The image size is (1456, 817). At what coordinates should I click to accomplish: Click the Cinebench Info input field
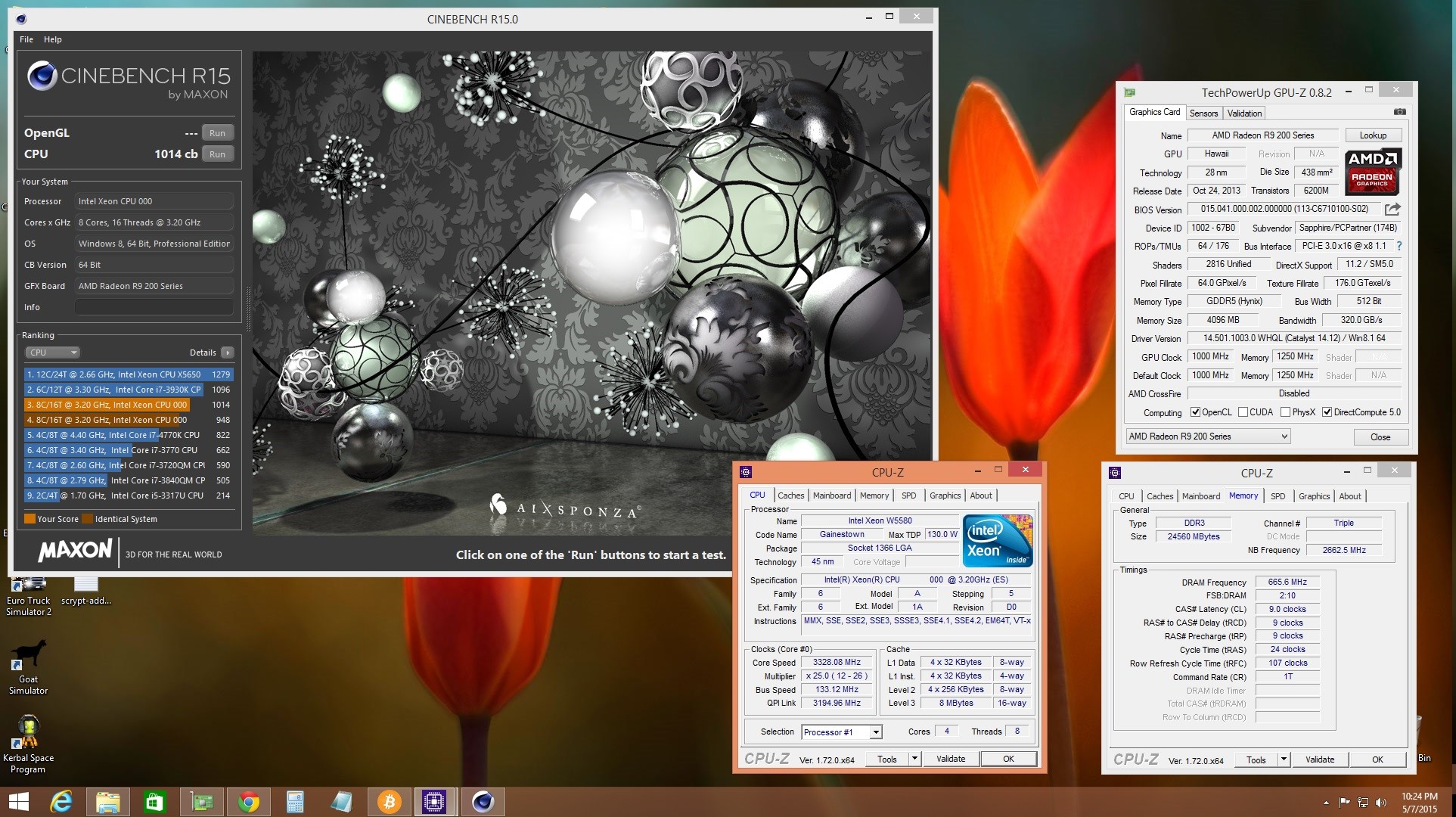[154, 307]
